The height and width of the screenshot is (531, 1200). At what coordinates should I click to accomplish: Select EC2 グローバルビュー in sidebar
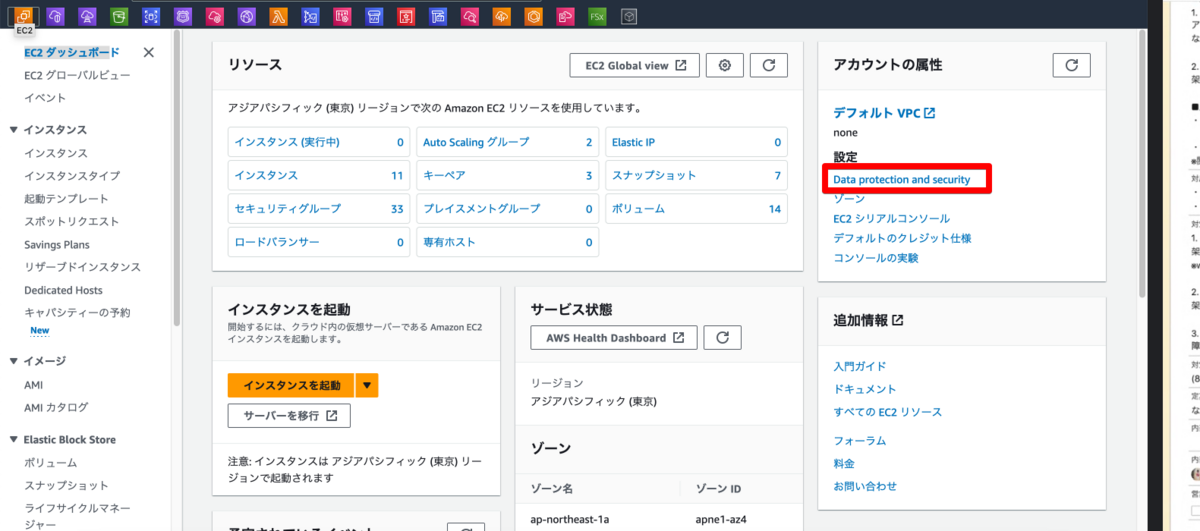77,75
